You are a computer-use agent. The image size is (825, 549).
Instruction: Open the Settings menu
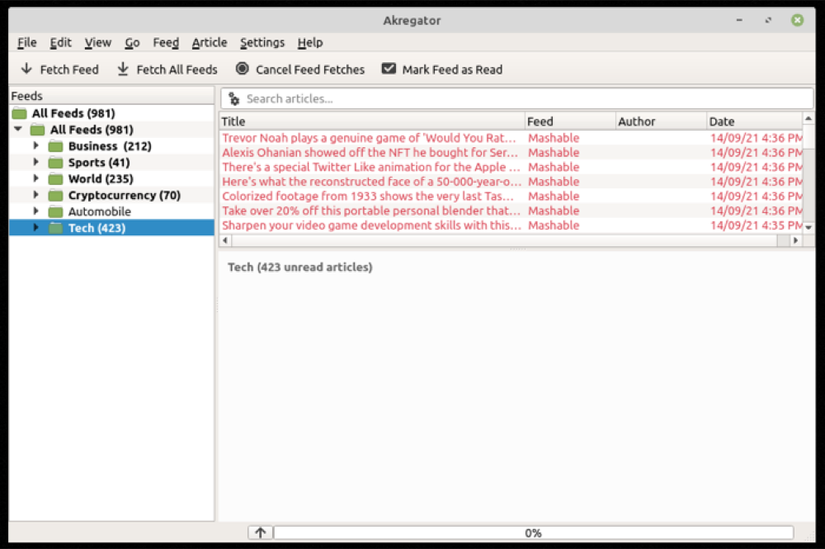pyautogui.click(x=262, y=43)
